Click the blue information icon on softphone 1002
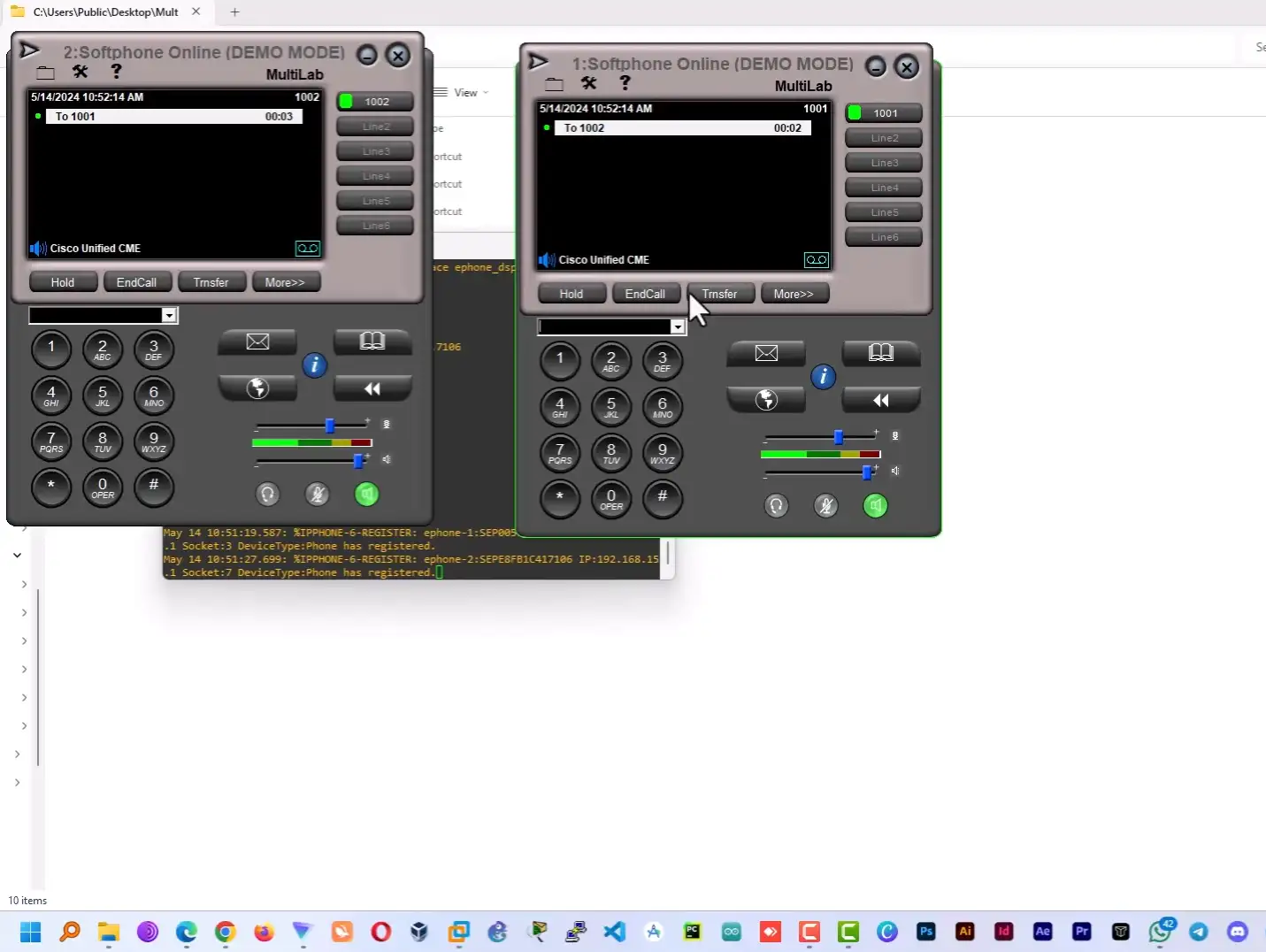The image size is (1266, 952). 315,365
